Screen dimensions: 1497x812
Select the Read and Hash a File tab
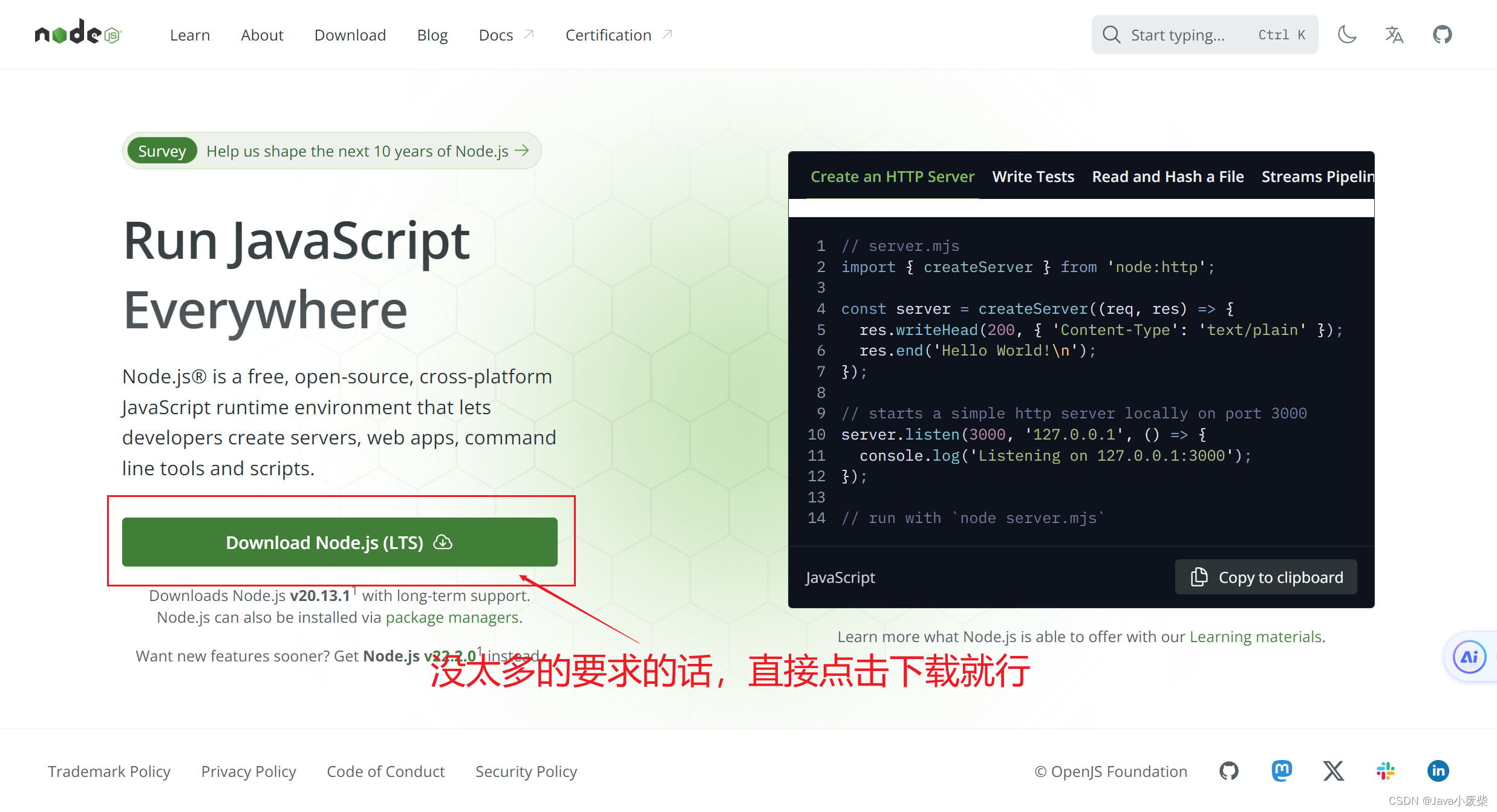point(1167,177)
